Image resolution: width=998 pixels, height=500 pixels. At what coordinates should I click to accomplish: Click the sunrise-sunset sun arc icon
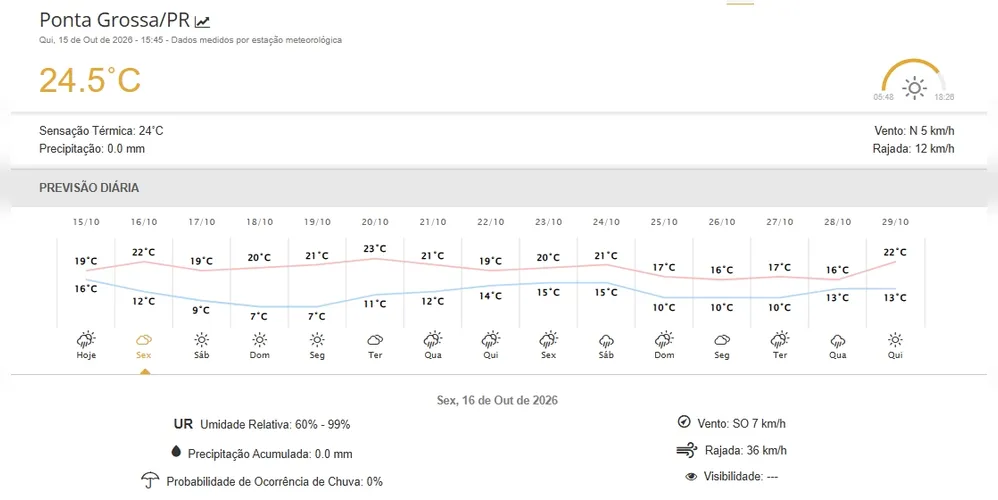914,80
